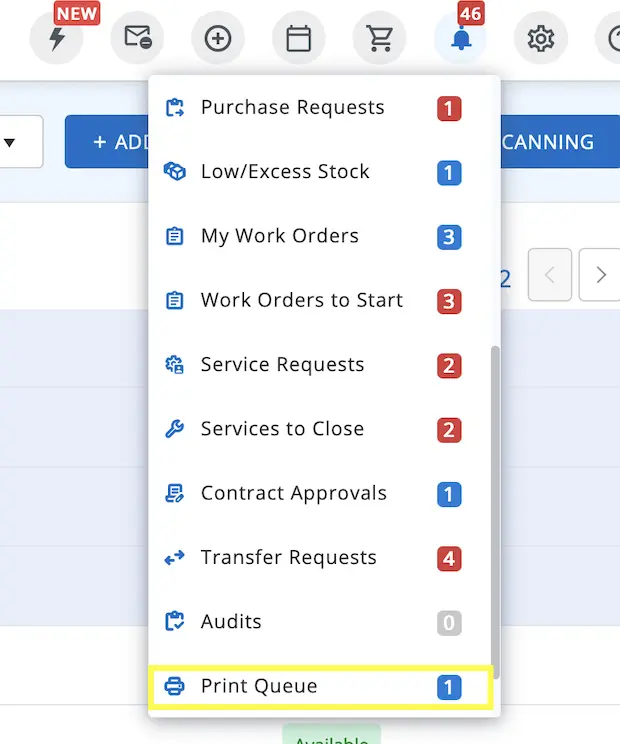The width and height of the screenshot is (620, 744).
Task: Select Purchase Requests from alerts menu
Action: pyautogui.click(x=292, y=108)
